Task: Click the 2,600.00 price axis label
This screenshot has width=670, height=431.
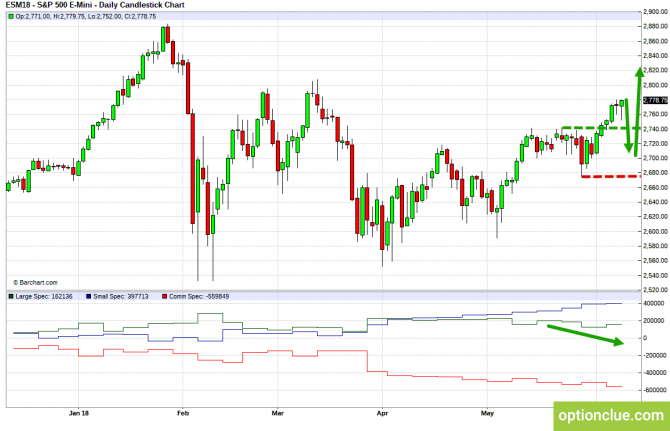Action: coord(655,232)
